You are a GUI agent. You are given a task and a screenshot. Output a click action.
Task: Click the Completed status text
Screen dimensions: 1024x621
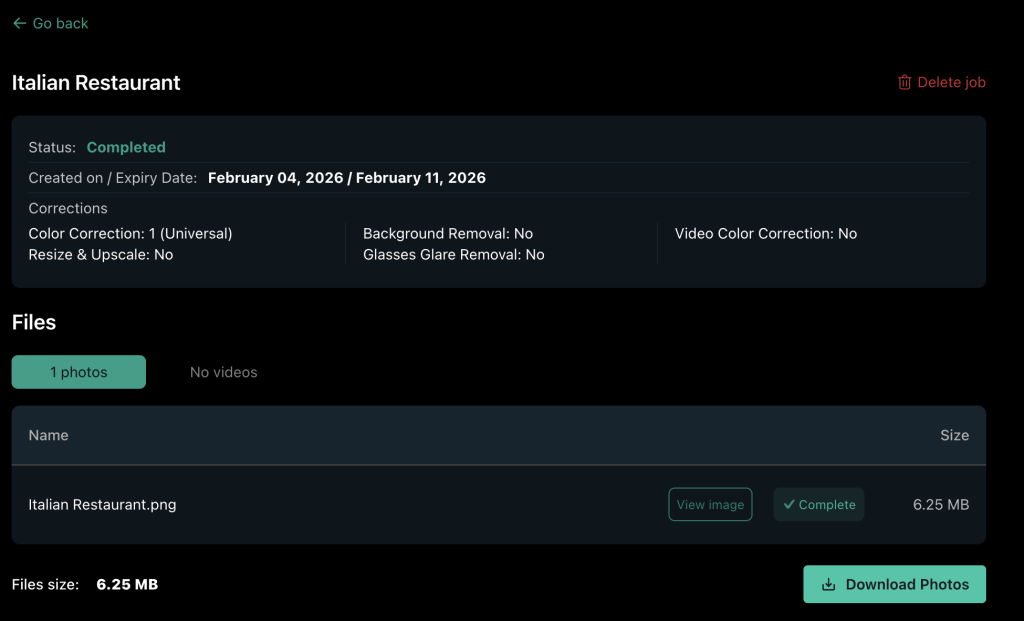126,147
